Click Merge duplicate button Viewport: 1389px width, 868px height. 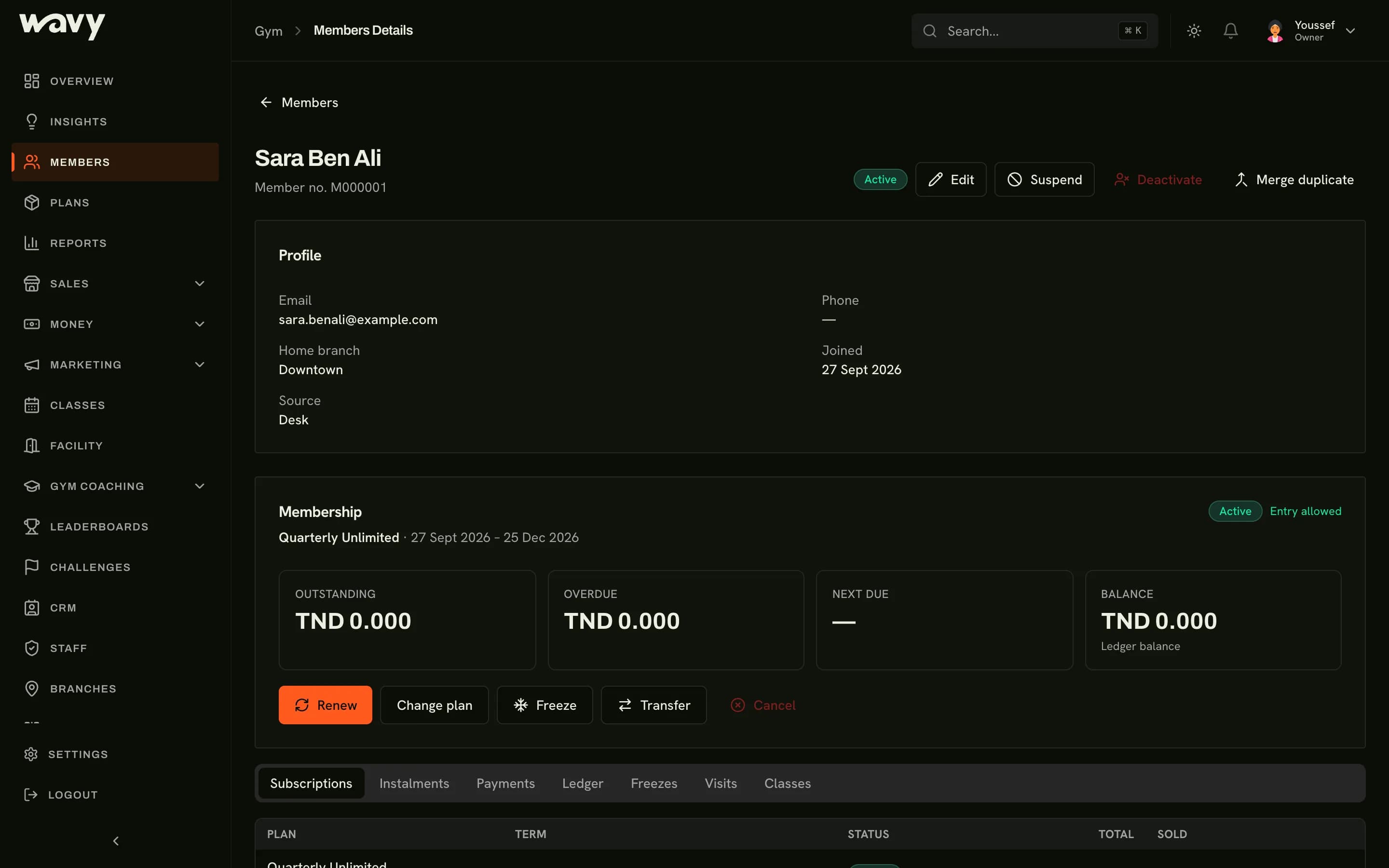pos(1294,180)
